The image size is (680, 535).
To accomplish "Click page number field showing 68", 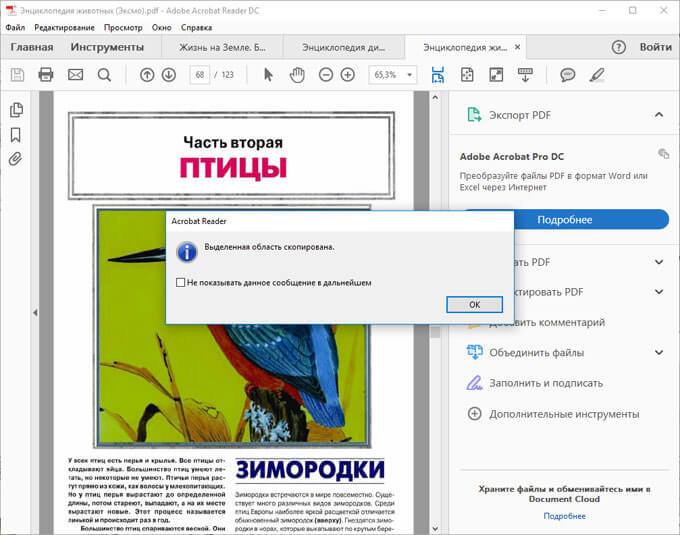I will tap(199, 75).
